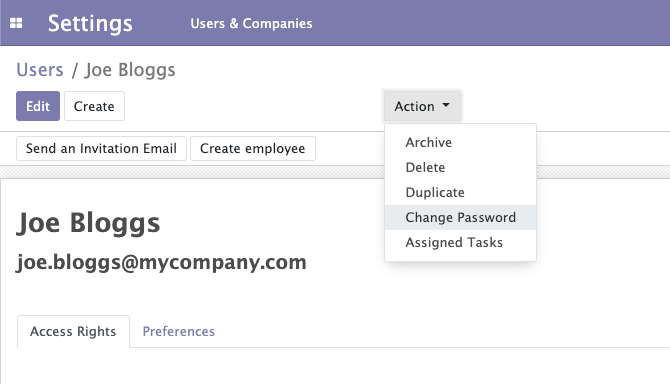Click the joe.bloggs@mycompany.com email text
The image size is (670, 384).
tap(162, 262)
